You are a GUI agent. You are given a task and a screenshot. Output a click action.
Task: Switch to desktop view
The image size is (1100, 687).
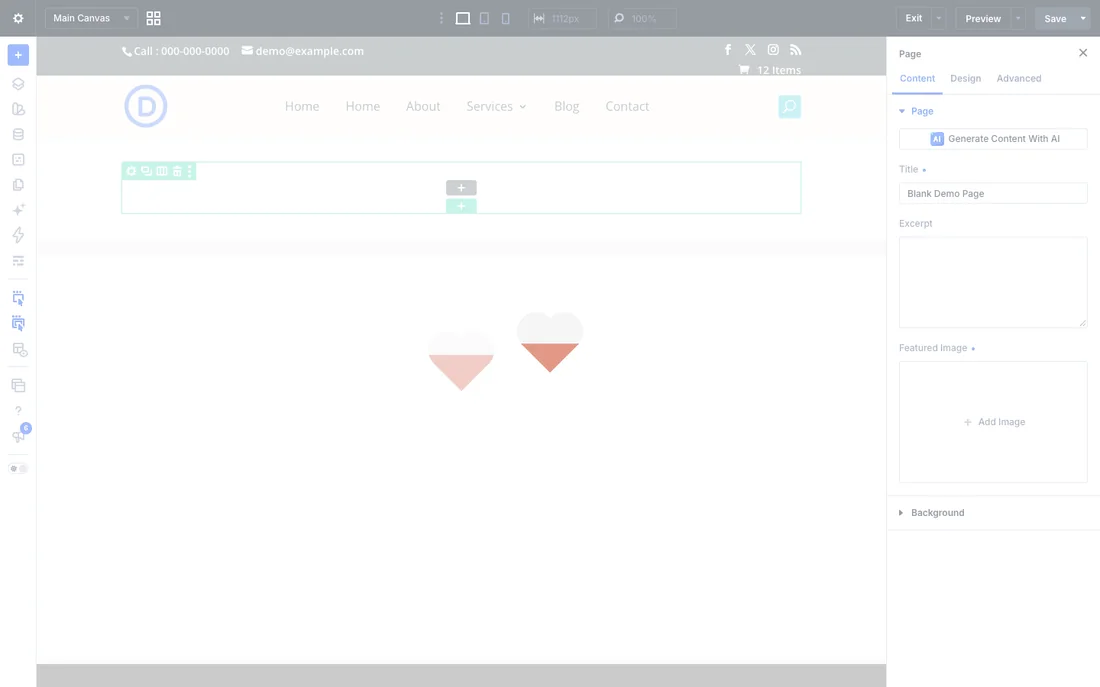tap(463, 18)
